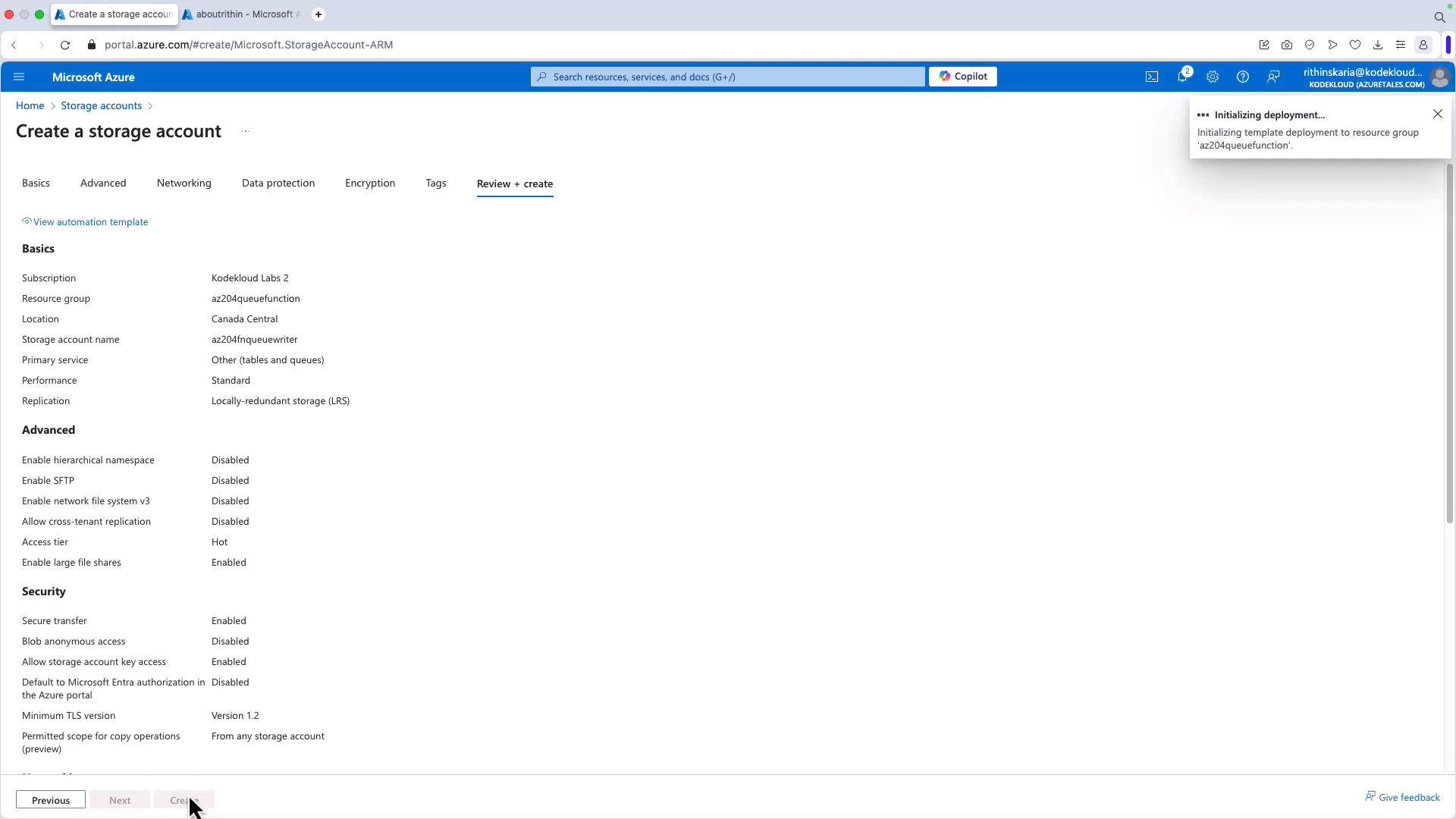Switch to the Networking tab

pyautogui.click(x=184, y=184)
